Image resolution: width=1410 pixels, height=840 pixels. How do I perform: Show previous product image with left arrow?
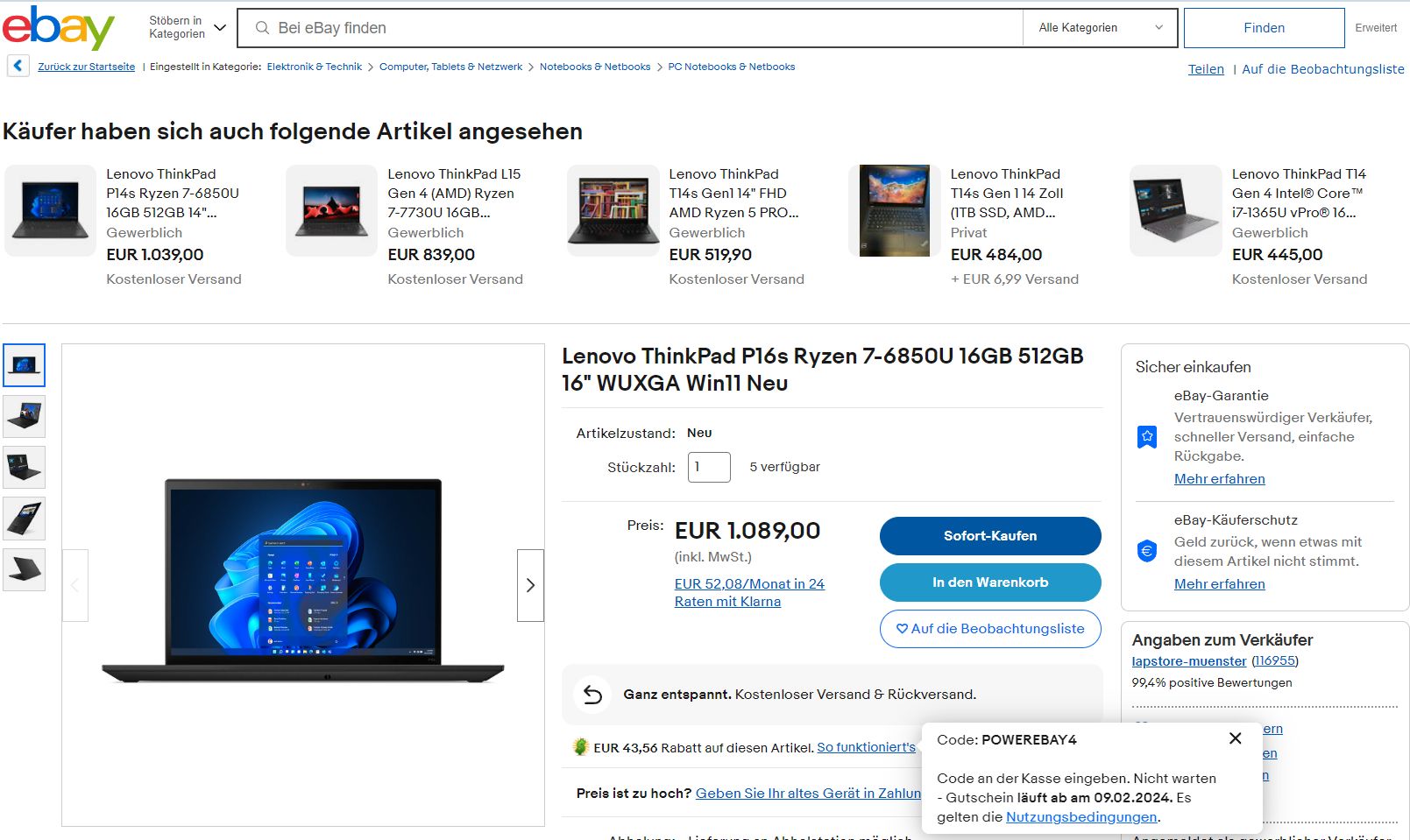pos(75,585)
